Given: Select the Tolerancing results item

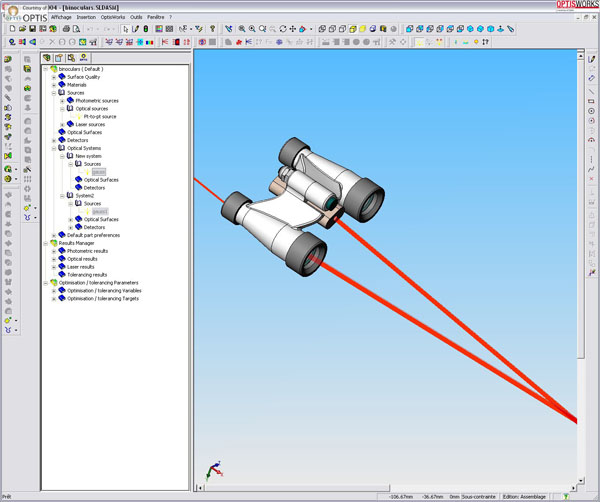Looking at the screenshot, I should (87, 275).
